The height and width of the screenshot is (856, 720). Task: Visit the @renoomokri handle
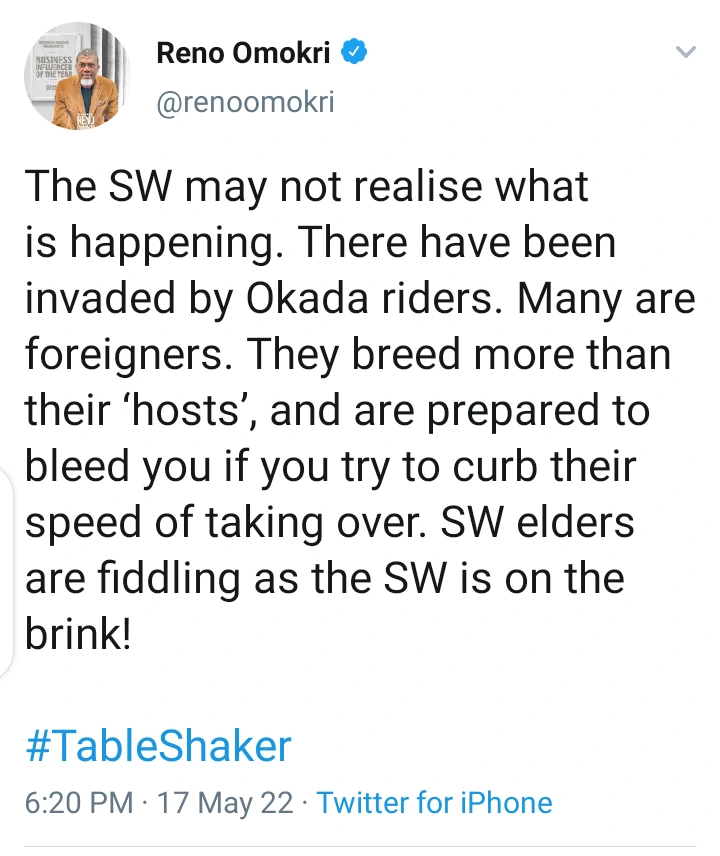[x=246, y=101]
